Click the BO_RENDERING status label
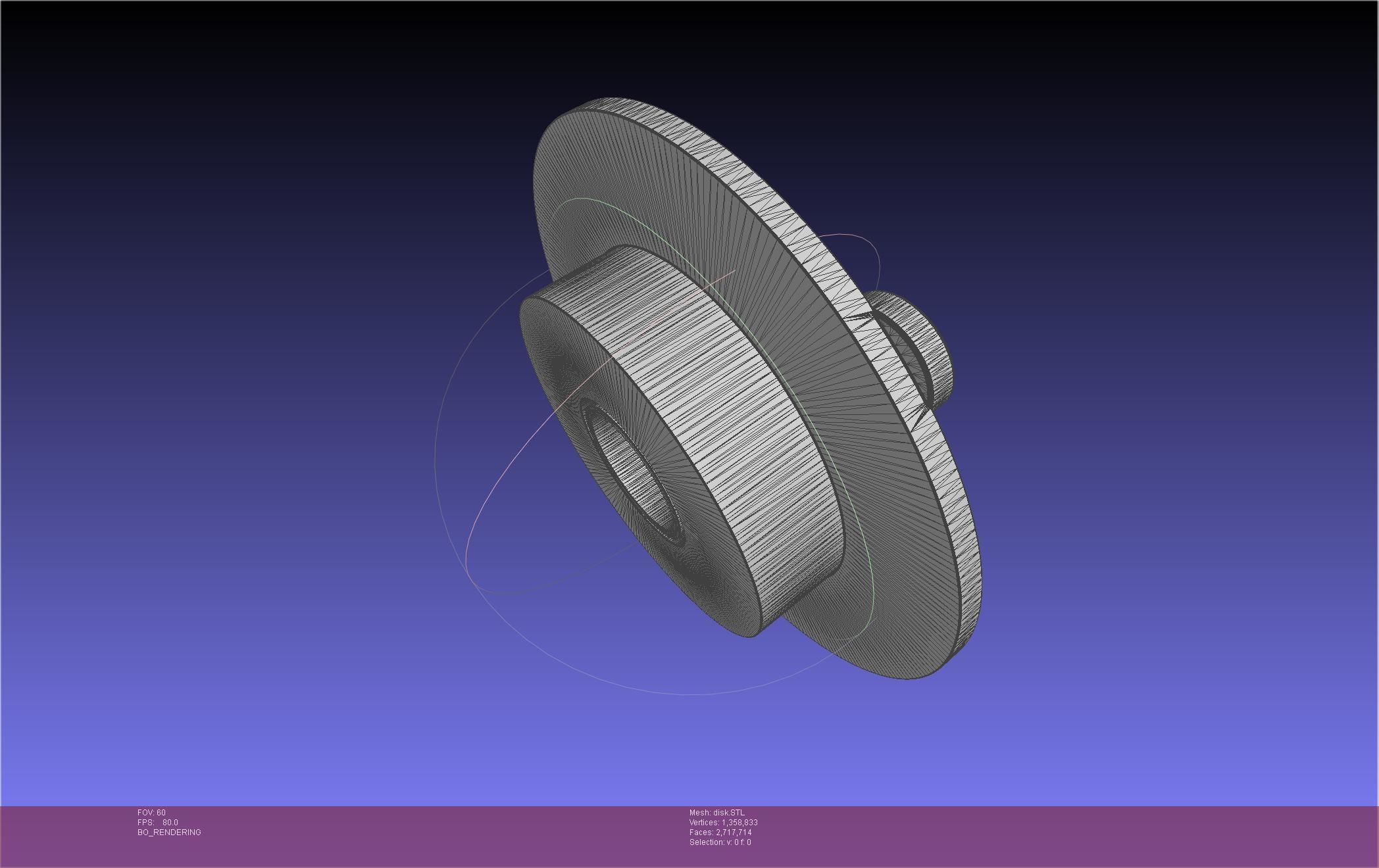The image size is (1379, 868). pos(169,832)
